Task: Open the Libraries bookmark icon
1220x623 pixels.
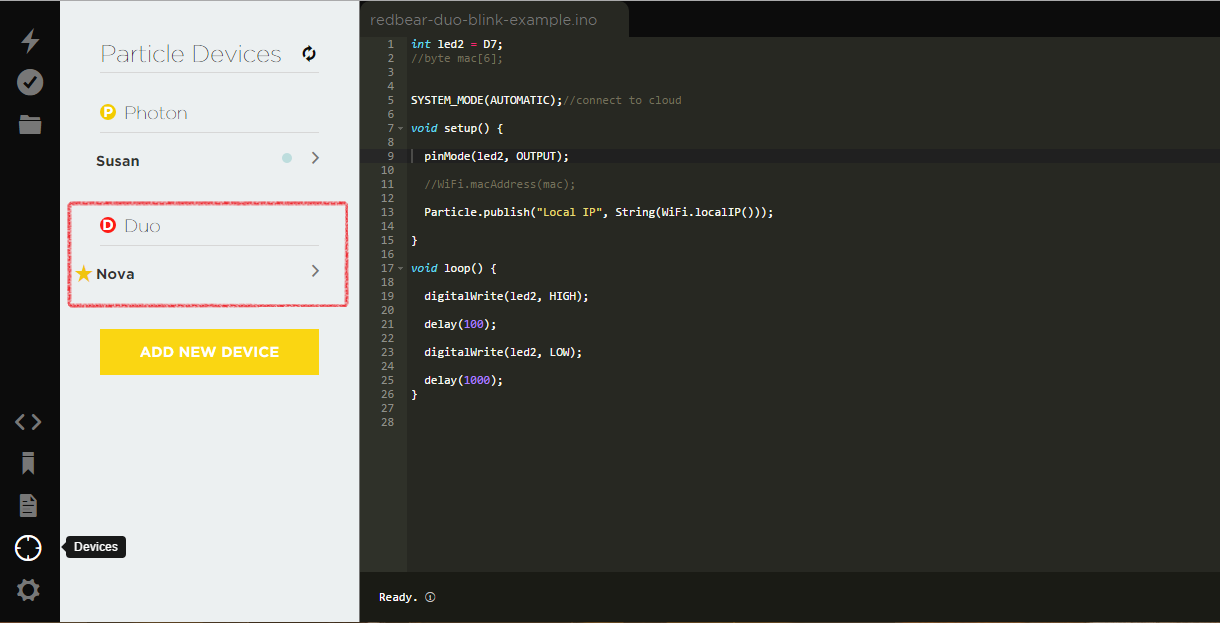Action: point(28,463)
